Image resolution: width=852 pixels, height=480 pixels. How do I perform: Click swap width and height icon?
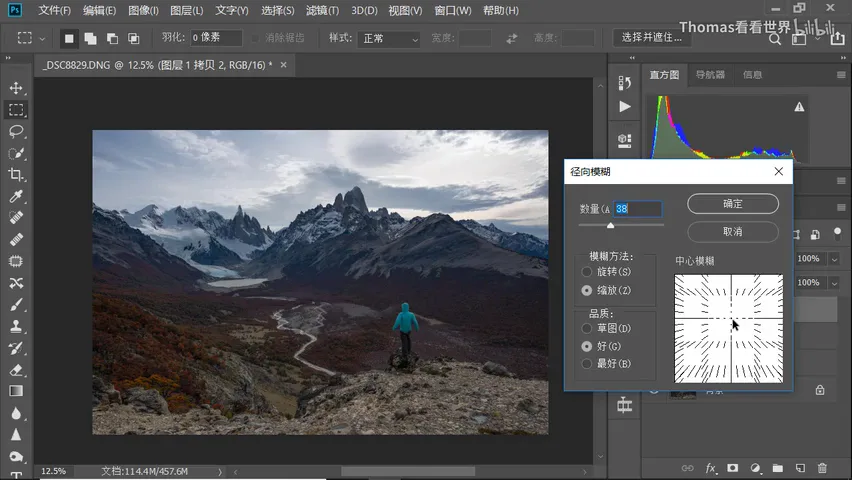click(511, 39)
